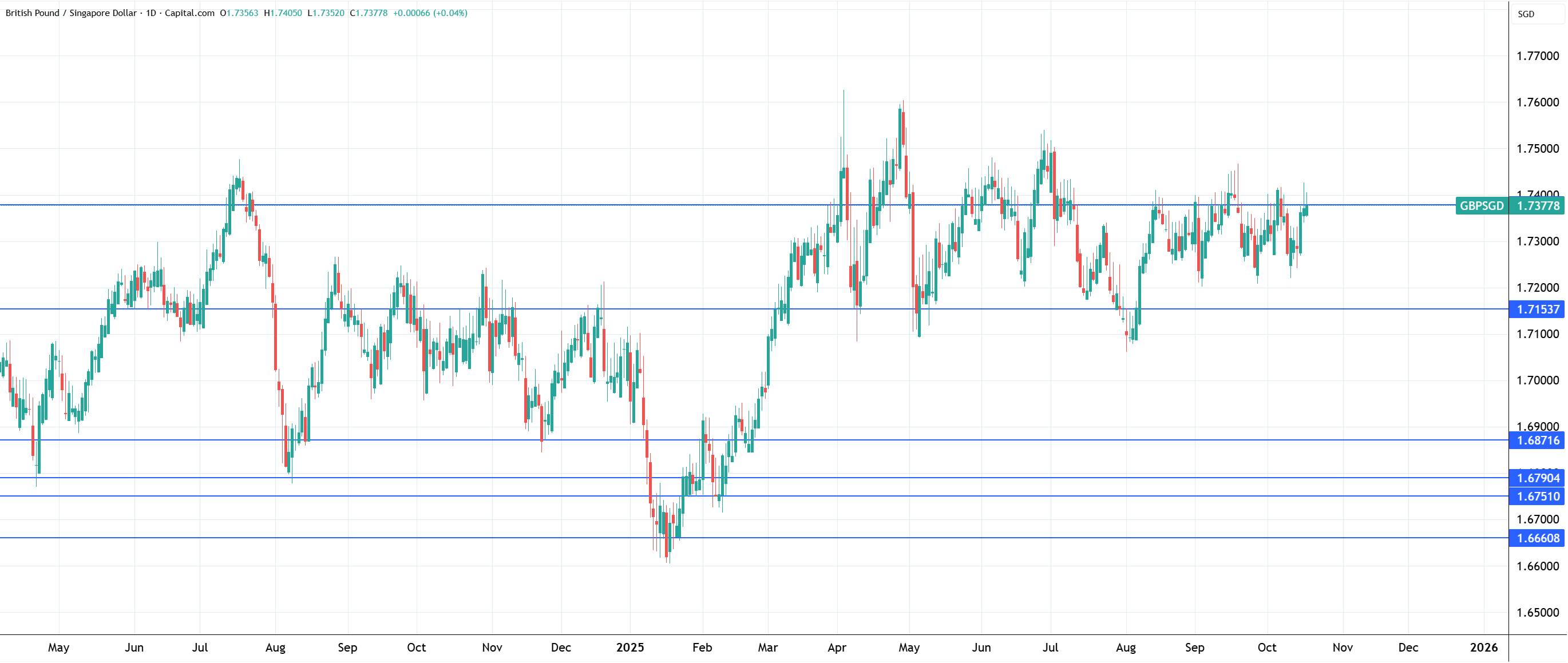Click the Capital.com source label in header
Image resolution: width=1568 pixels, height=663 pixels.
tap(189, 13)
